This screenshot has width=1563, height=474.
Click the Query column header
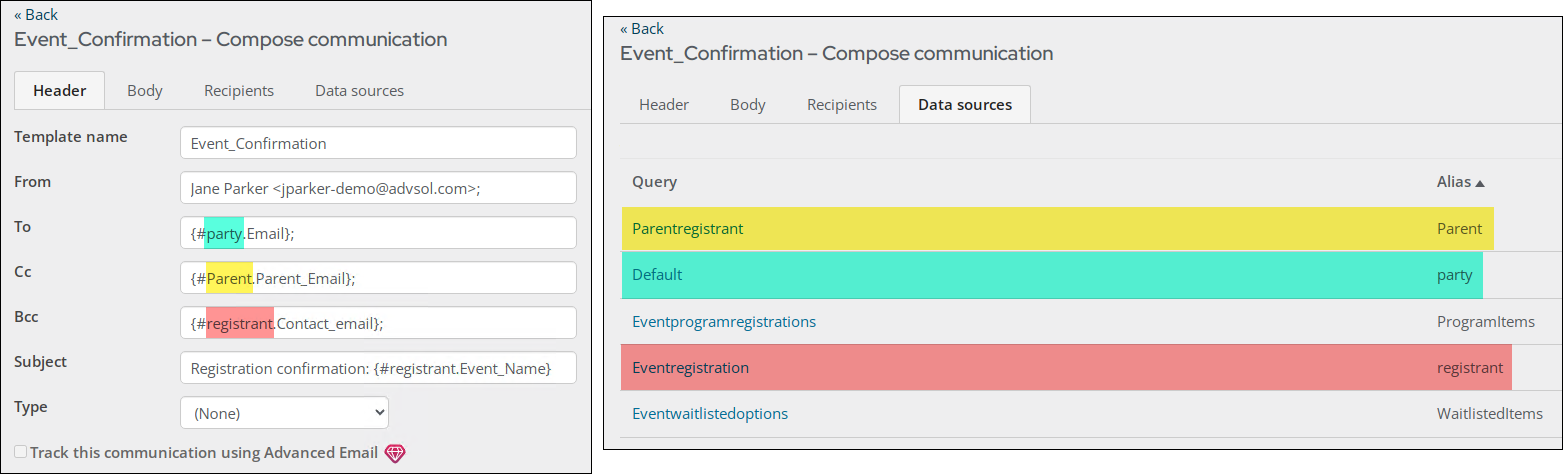pyautogui.click(x=654, y=182)
